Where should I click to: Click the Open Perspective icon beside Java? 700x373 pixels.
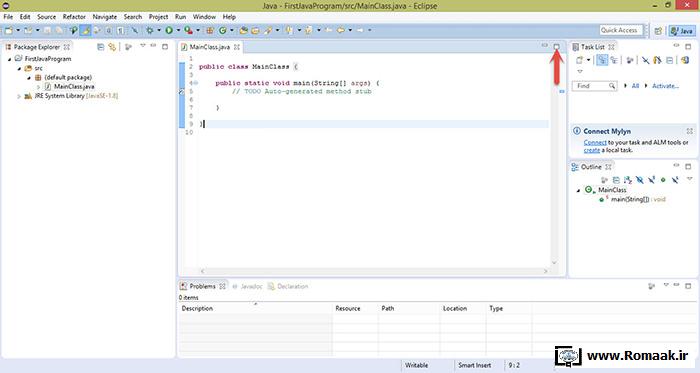click(658, 31)
